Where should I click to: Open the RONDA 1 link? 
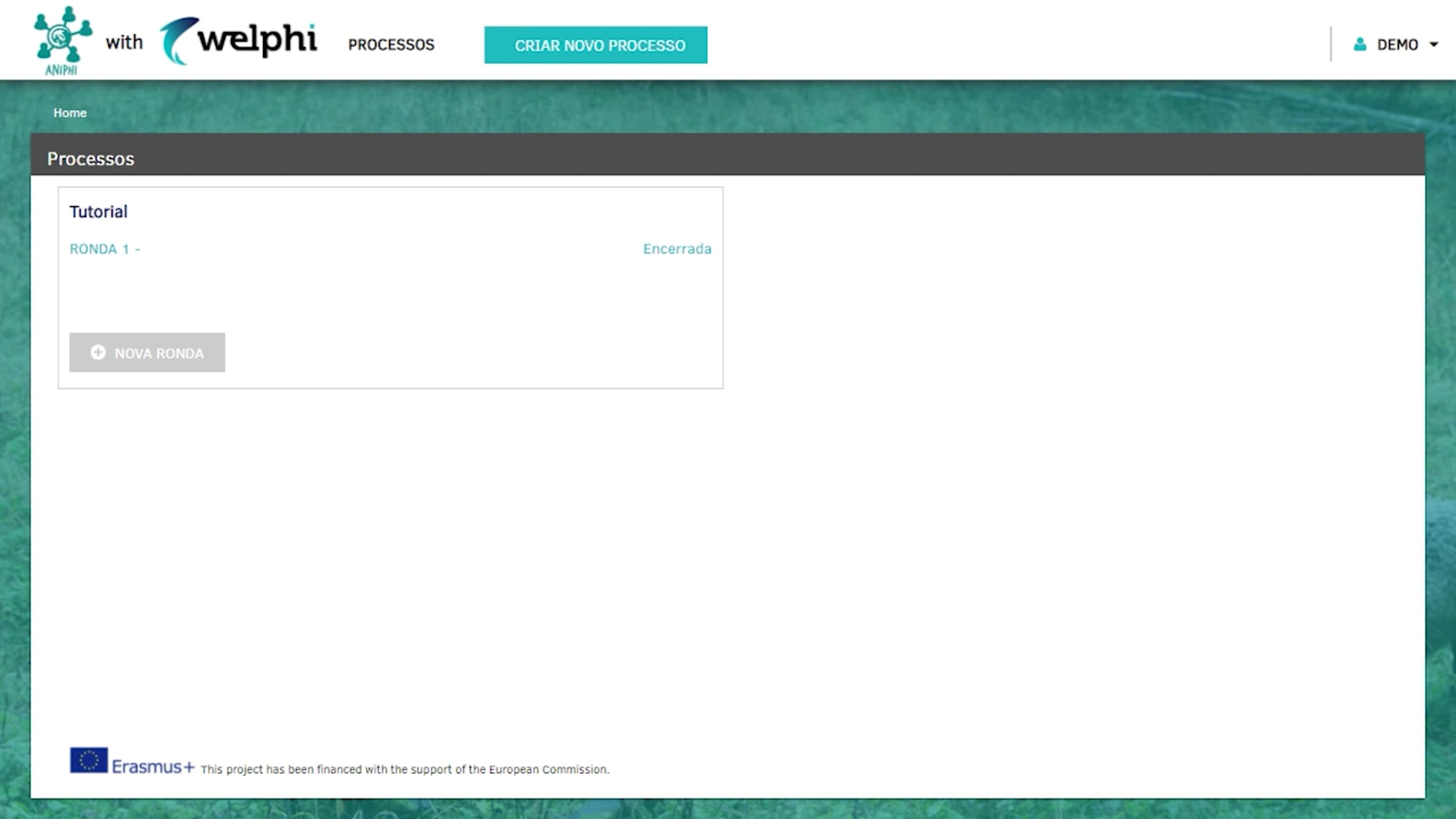pos(104,249)
